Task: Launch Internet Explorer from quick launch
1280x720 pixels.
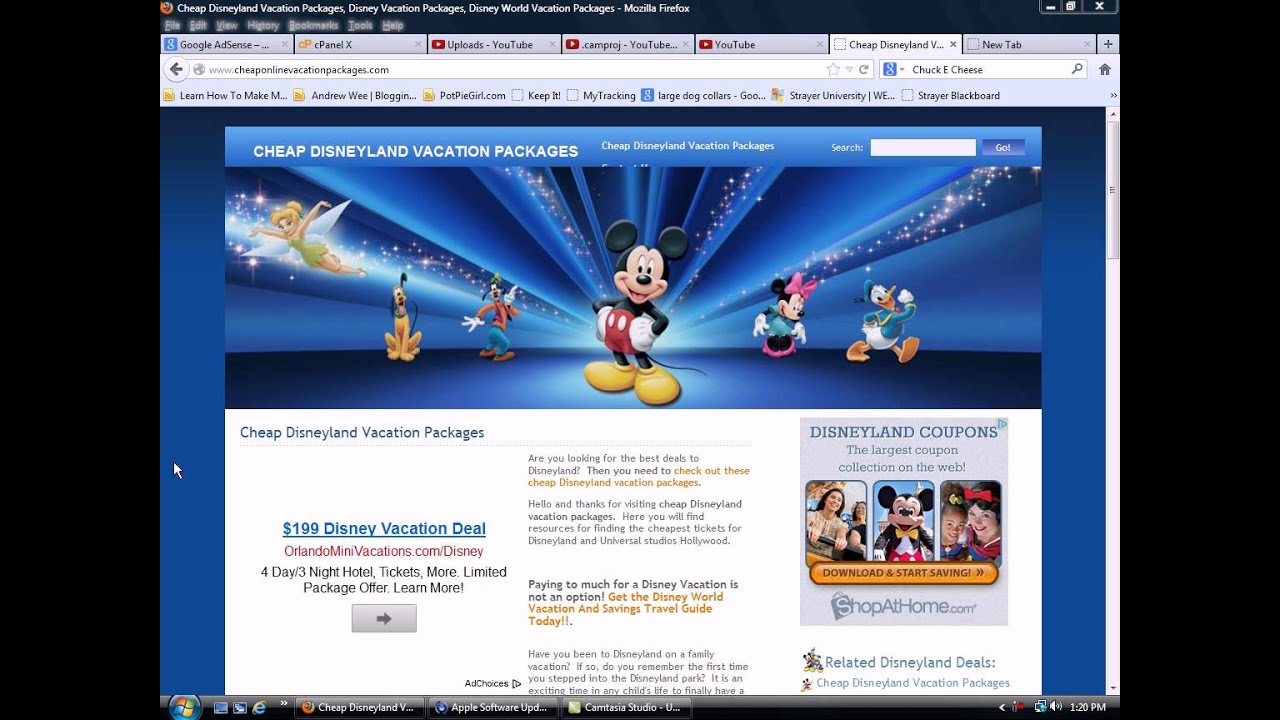Action: click(259, 707)
